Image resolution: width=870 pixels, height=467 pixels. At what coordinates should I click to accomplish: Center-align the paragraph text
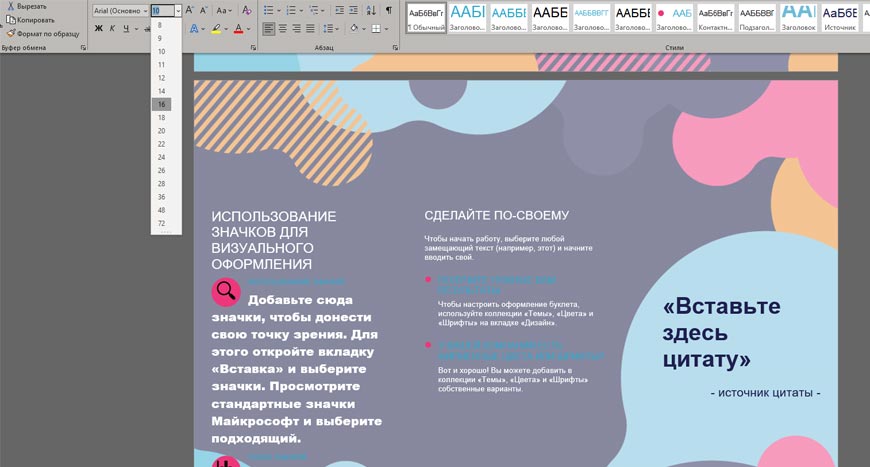(283, 28)
